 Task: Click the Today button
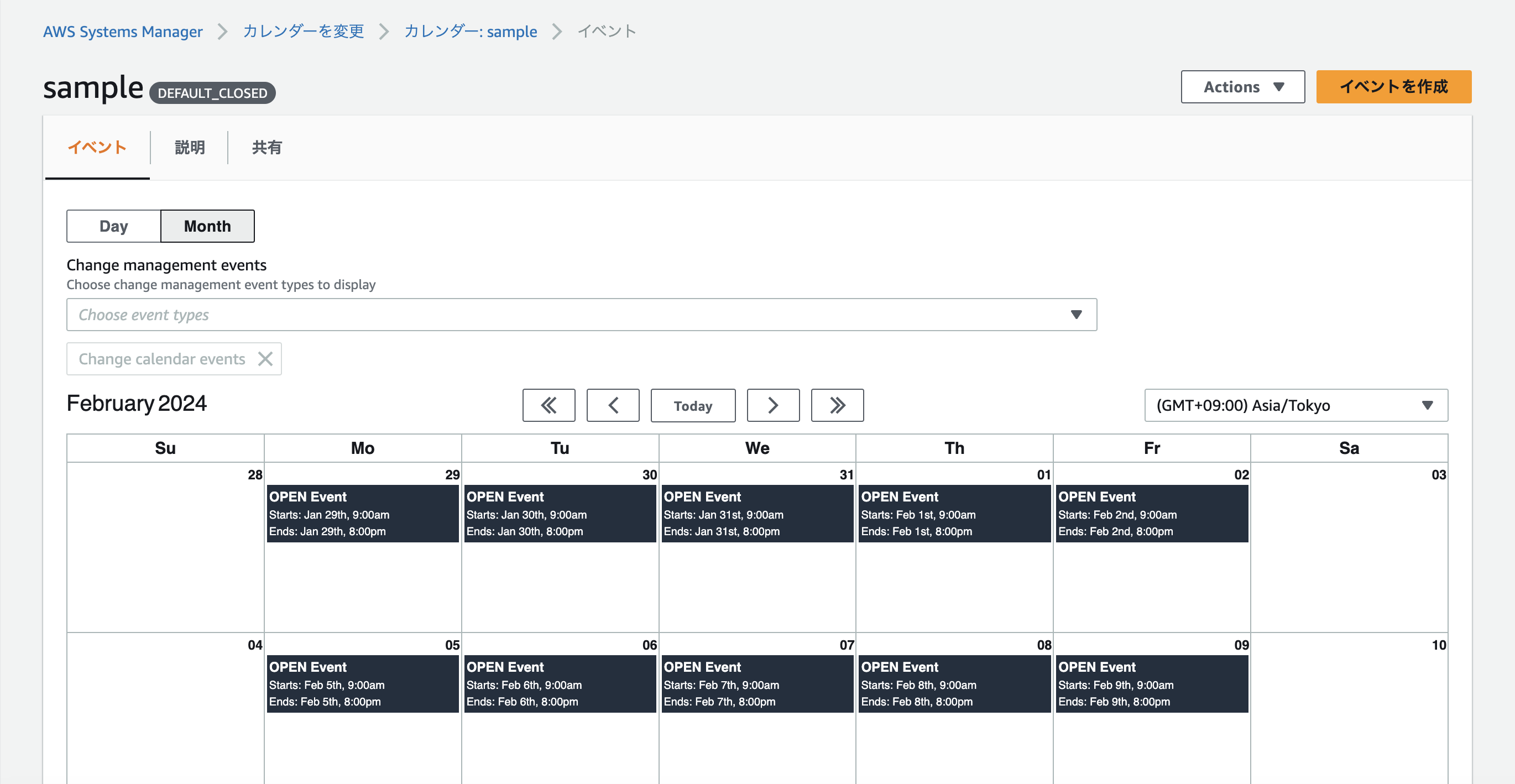pos(692,405)
